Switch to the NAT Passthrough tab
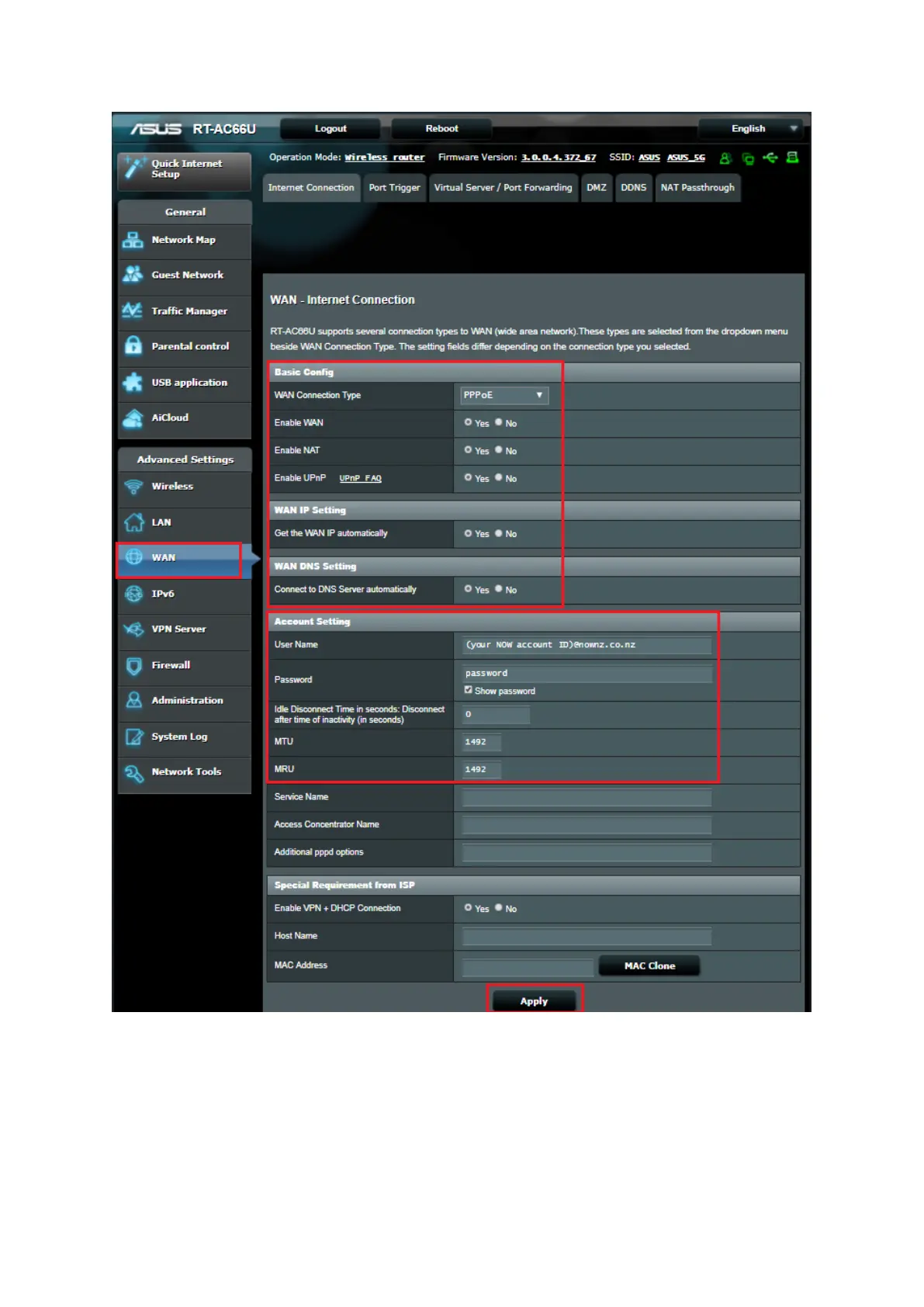 (x=697, y=188)
